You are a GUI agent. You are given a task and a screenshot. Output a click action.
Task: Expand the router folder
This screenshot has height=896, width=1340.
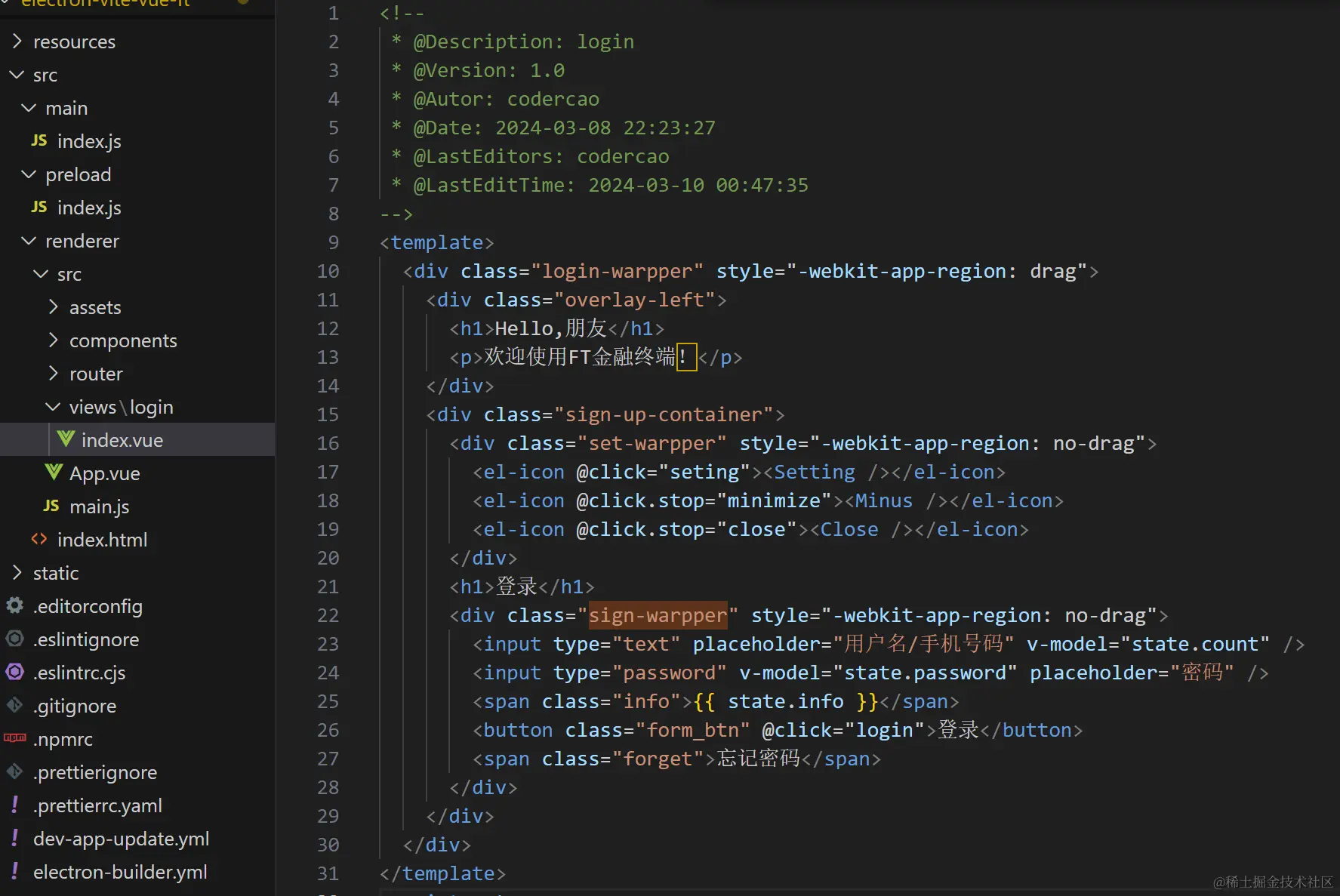[53, 373]
